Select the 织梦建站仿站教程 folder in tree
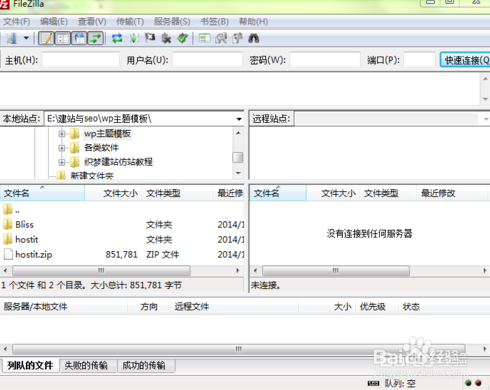 click(118, 162)
